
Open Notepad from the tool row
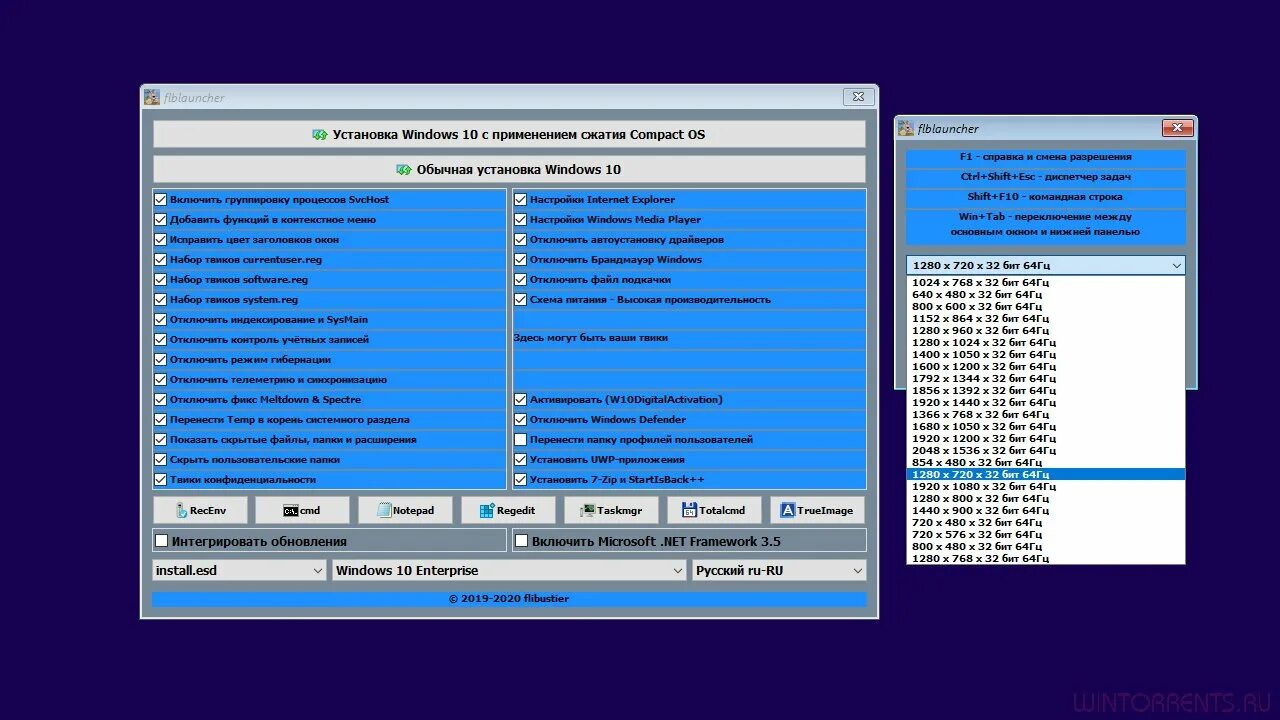405,510
